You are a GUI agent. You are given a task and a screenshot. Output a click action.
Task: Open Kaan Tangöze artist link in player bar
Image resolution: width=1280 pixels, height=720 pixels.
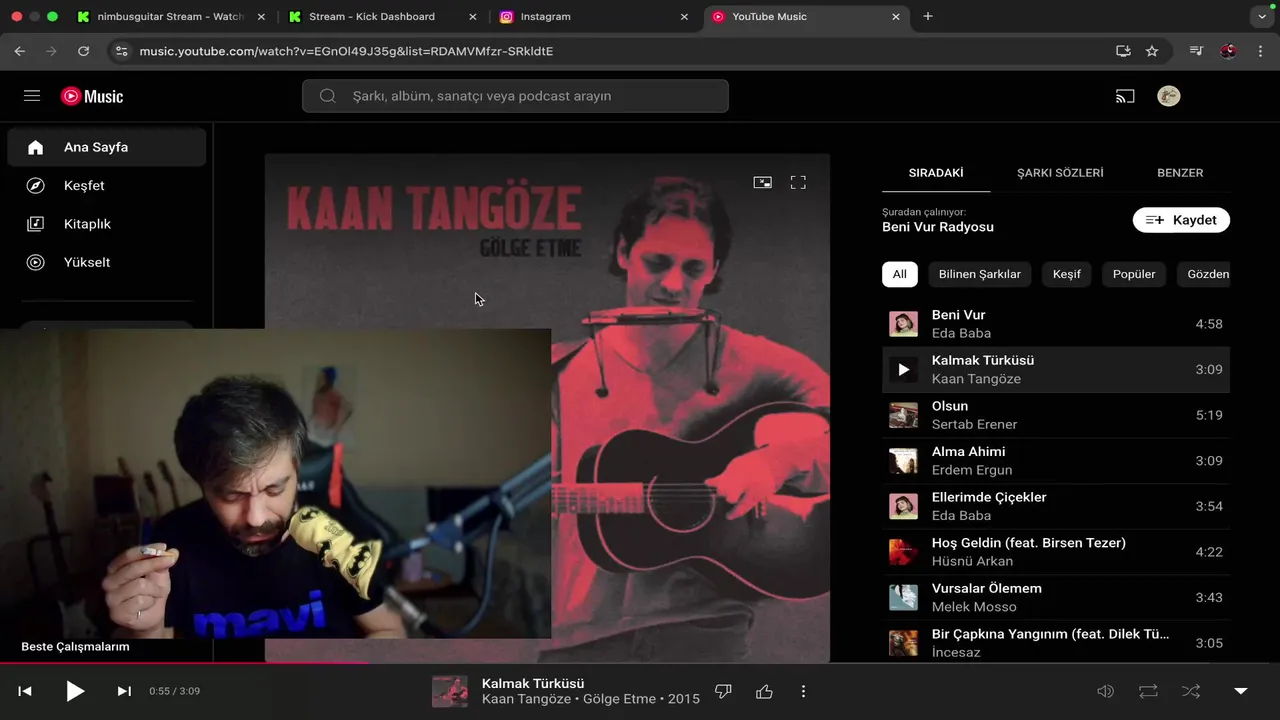[x=526, y=699]
